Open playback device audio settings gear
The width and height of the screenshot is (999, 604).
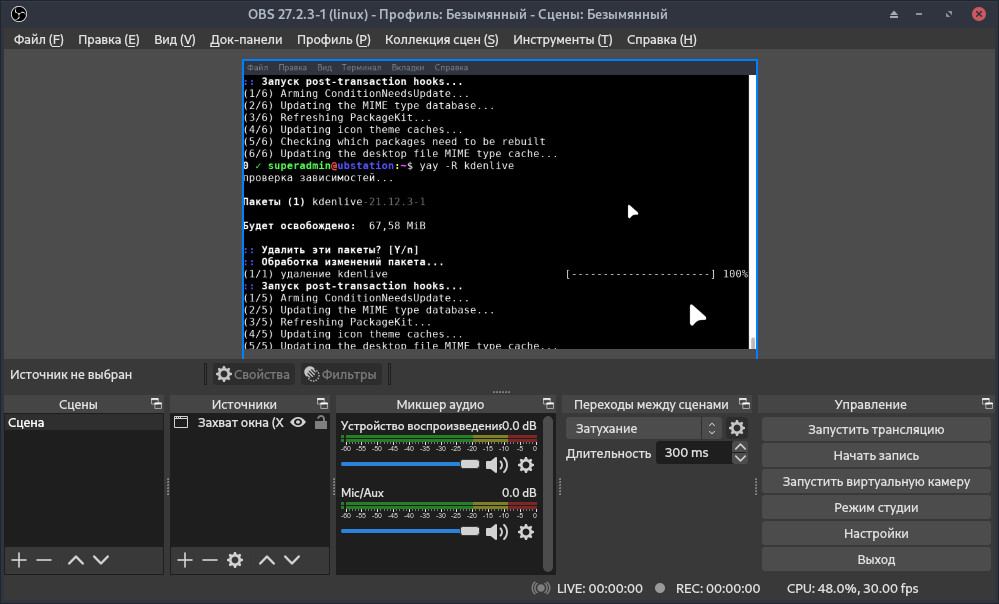[526, 465]
